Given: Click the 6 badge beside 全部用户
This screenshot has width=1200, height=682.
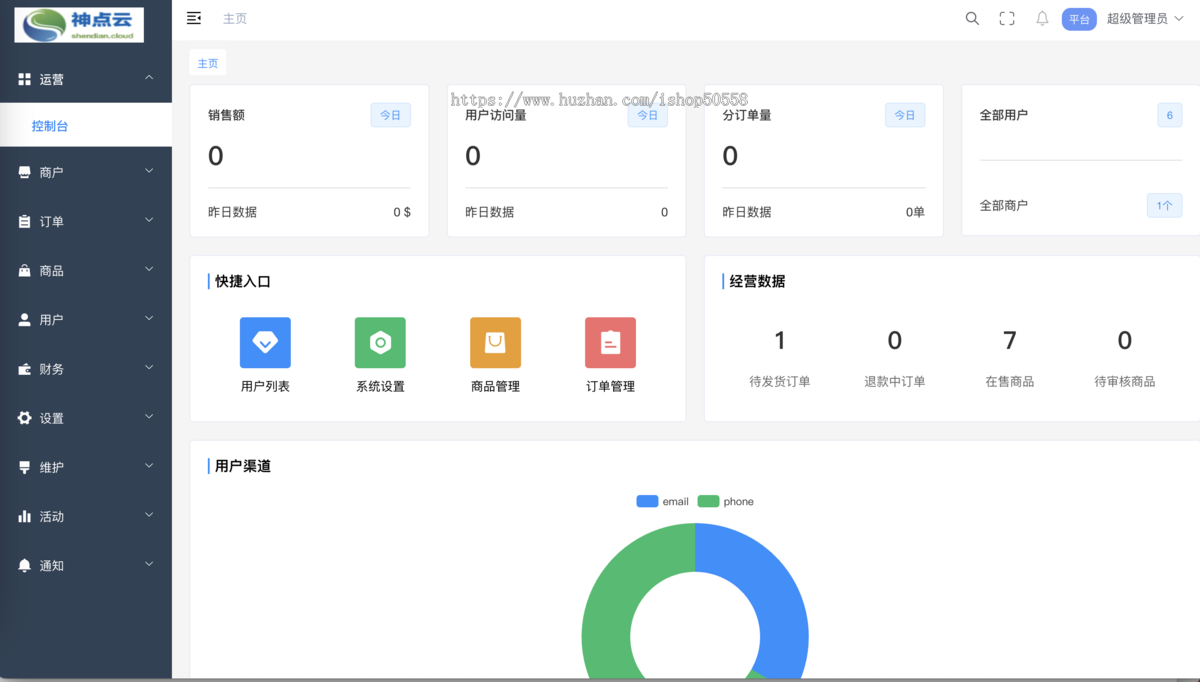Looking at the screenshot, I should [x=1170, y=115].
